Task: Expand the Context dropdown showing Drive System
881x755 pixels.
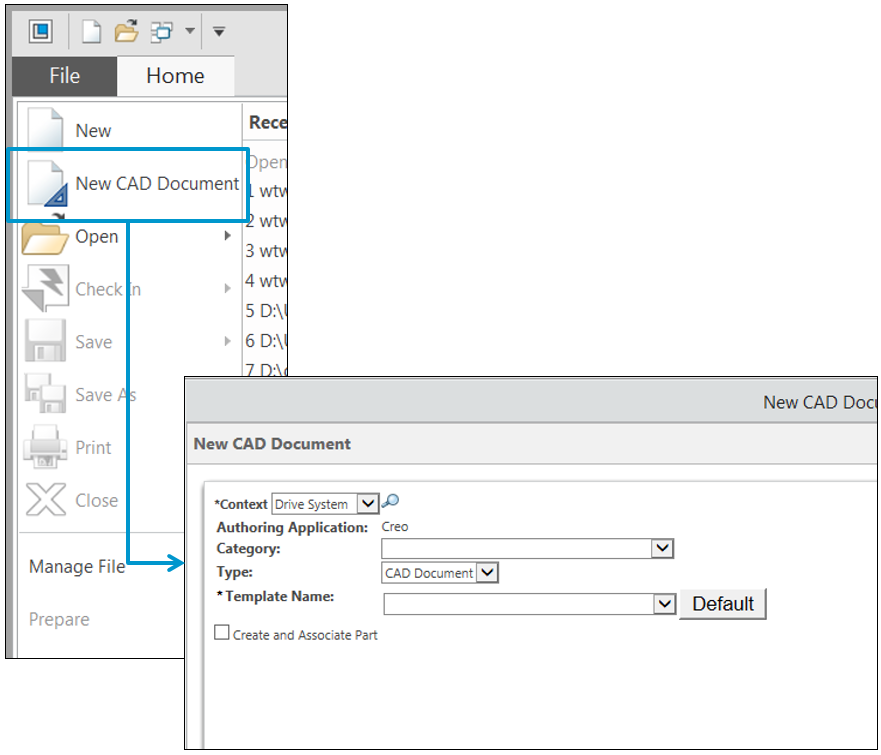Action: (x=367, y=504)
